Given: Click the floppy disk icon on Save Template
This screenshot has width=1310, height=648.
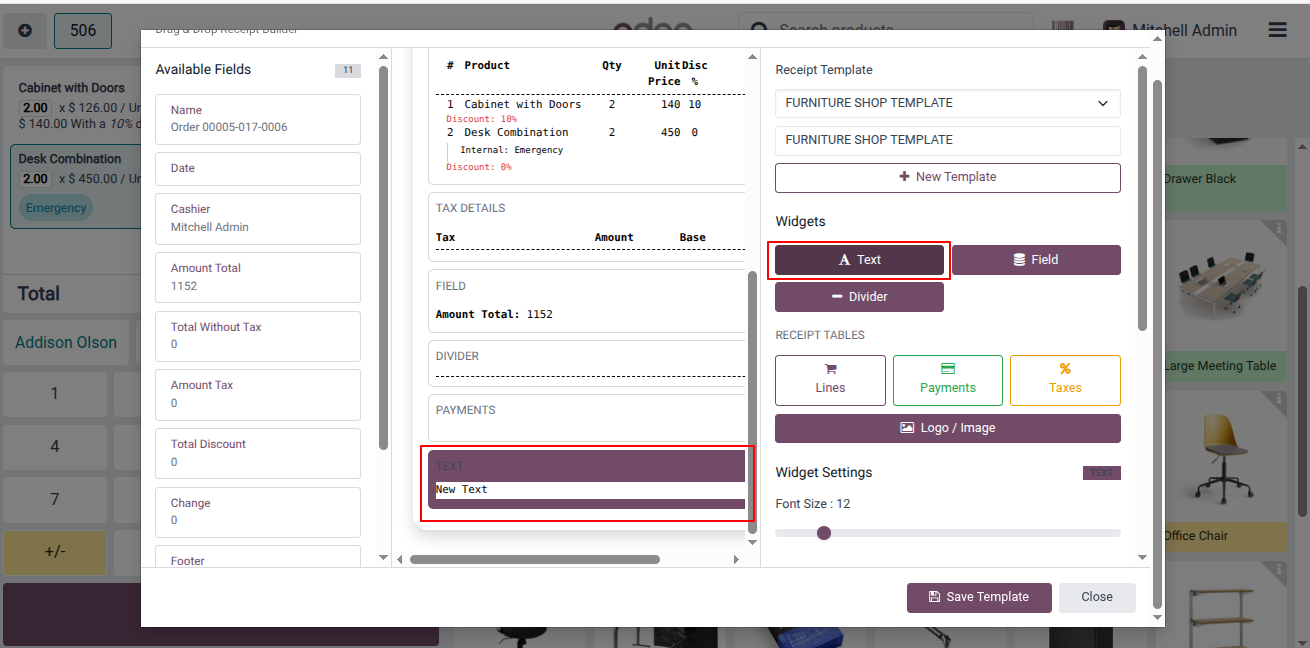Looking at the screenshot, I should coord(935,597).
